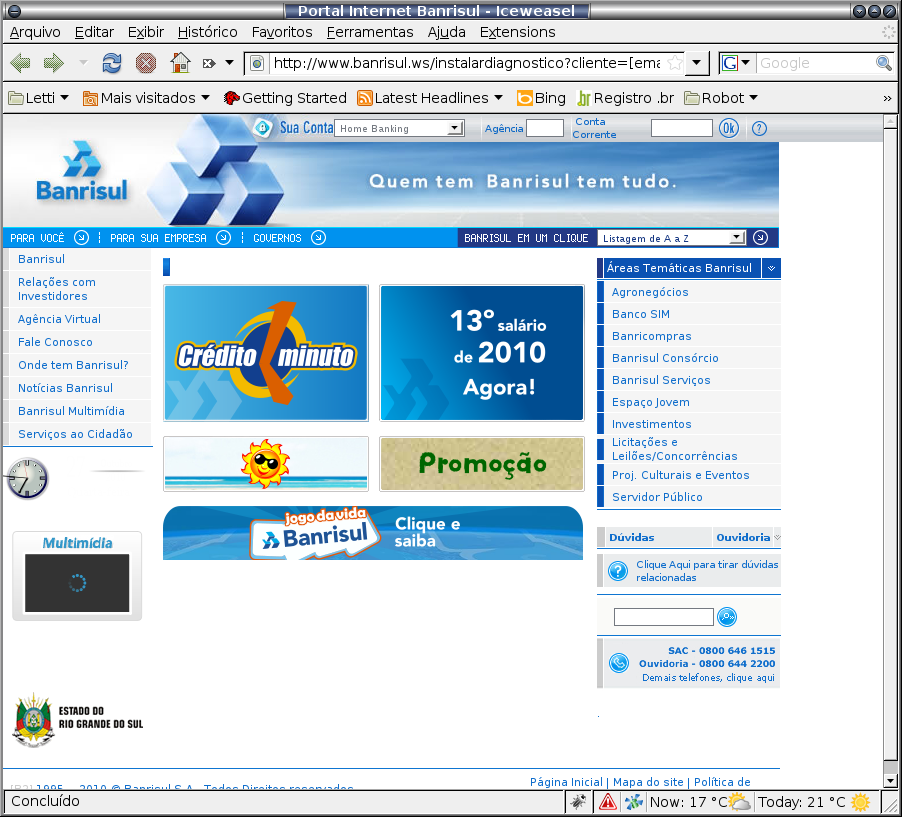Click the arrow icon next to PARA VOCÊ
This screenshot has width=902, height=817.
tap(82, 238)
